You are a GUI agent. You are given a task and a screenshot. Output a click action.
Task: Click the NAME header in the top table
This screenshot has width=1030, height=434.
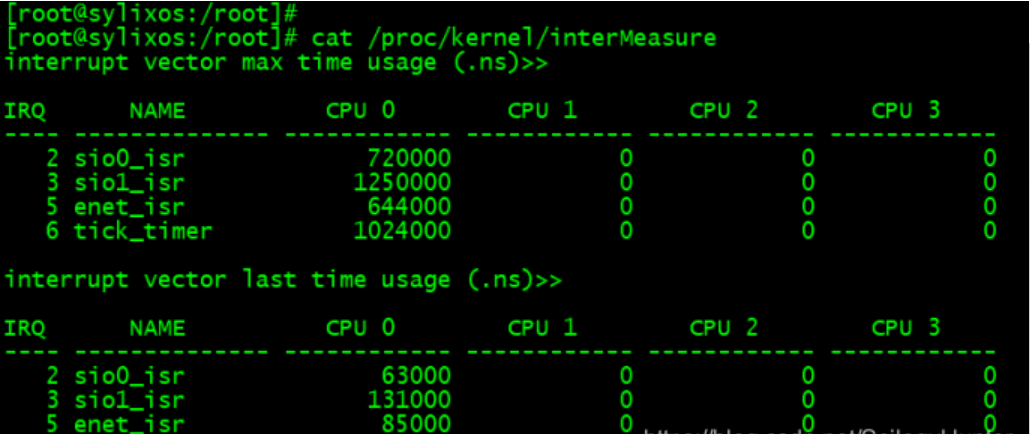(158, 111)
